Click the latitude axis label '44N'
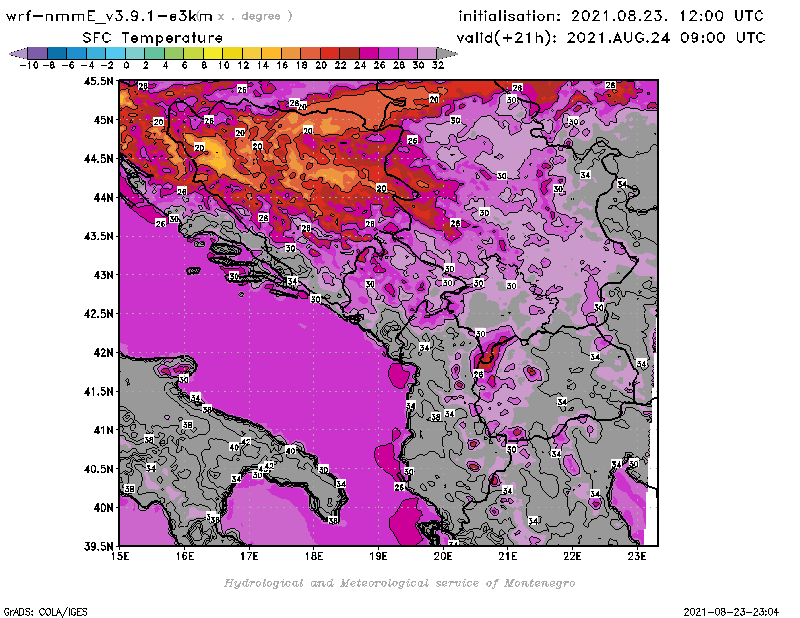The width and height of the screenshot is (800, 618). point(104,197)
